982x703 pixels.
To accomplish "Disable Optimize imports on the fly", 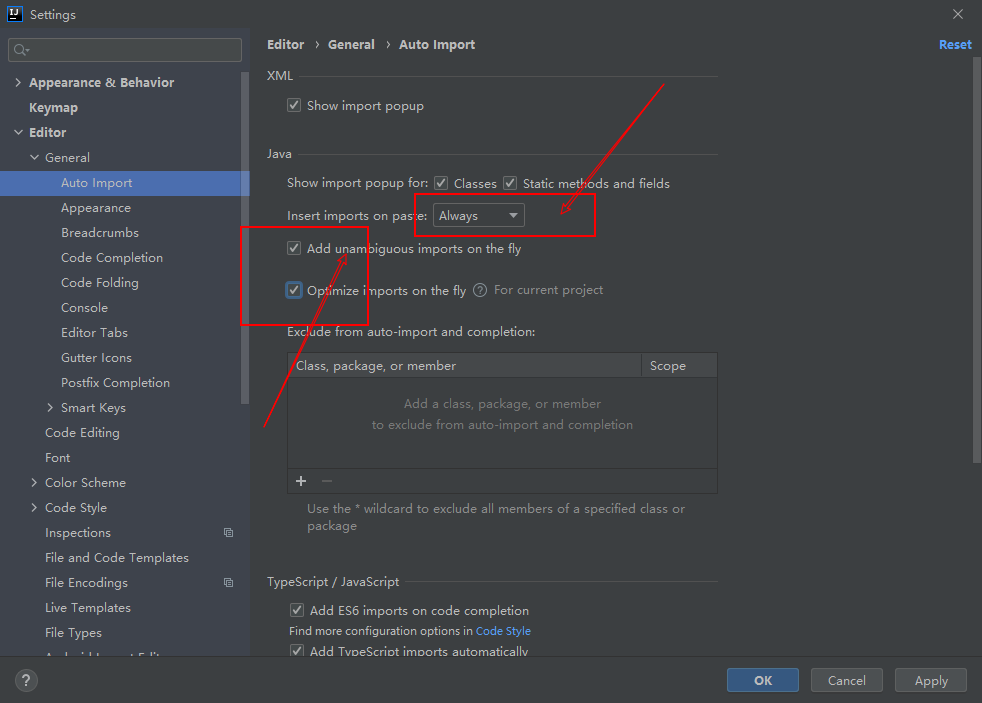I will point(294,291).
